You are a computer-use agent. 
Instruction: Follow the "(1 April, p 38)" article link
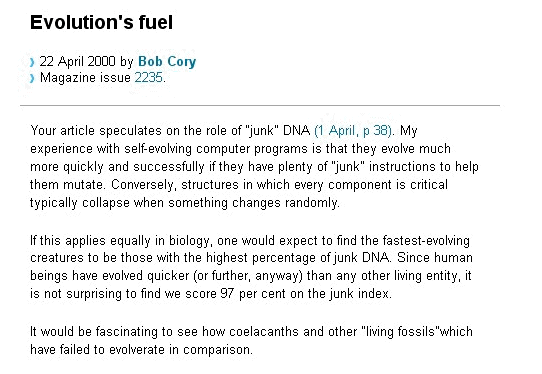click(x=353, y=131)
